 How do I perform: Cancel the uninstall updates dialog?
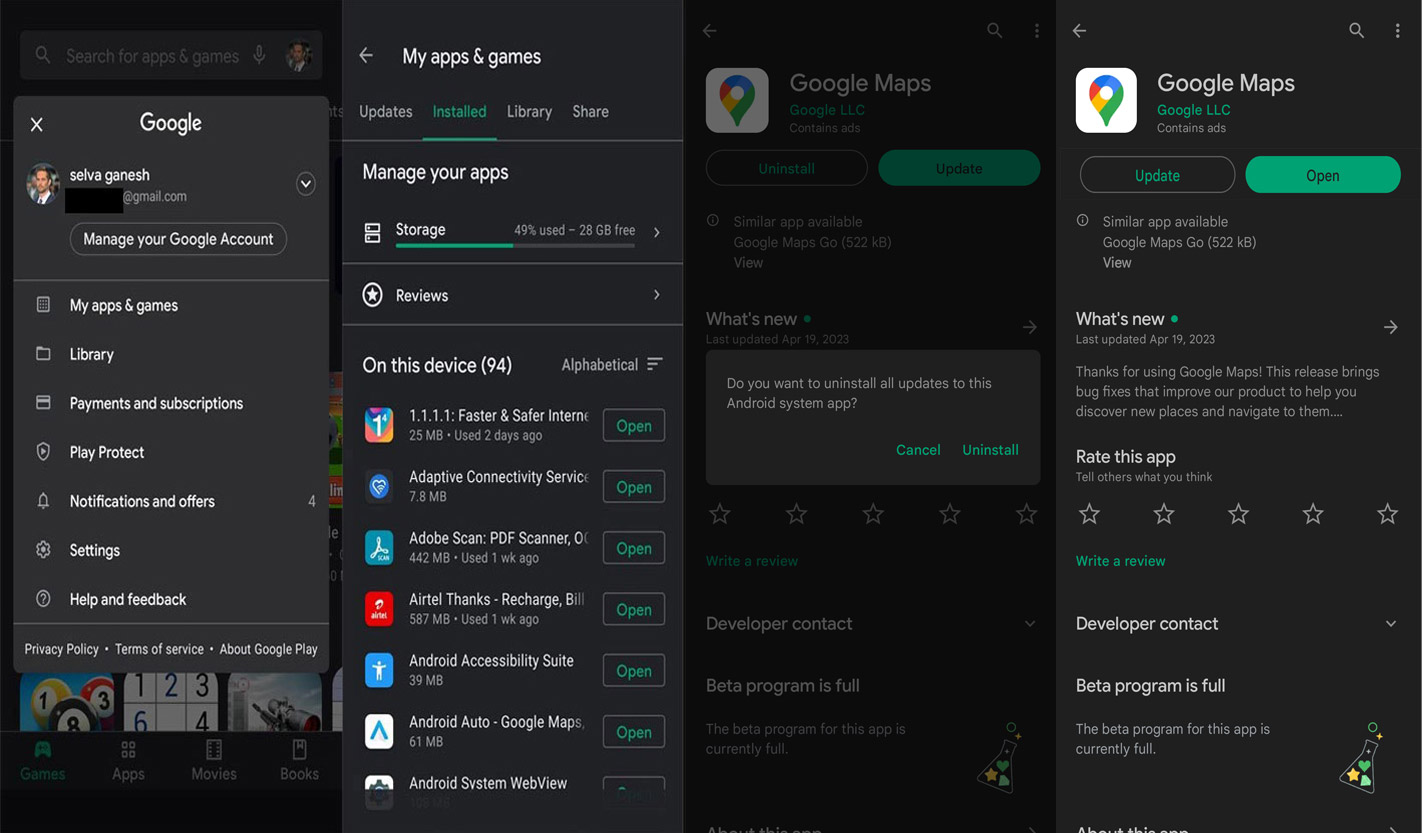pos(918,450)
